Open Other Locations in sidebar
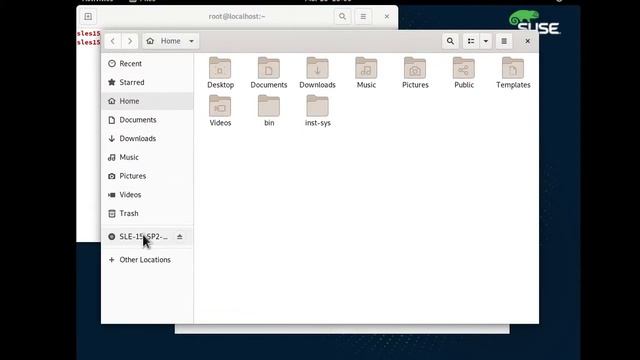 pyautogui.click(x=147, y=260)
